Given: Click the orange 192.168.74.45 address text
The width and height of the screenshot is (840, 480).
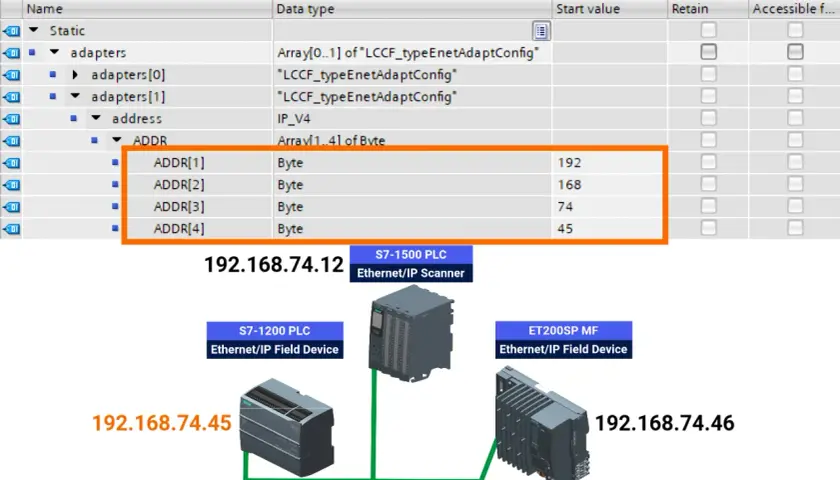Looking at the screenshot, I should [x=162, y=423].
